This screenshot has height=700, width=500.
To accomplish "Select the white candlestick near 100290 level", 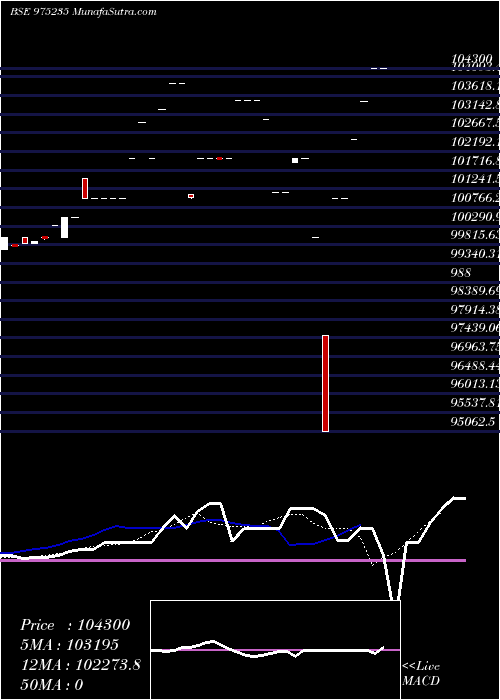I will coord(64,228).
